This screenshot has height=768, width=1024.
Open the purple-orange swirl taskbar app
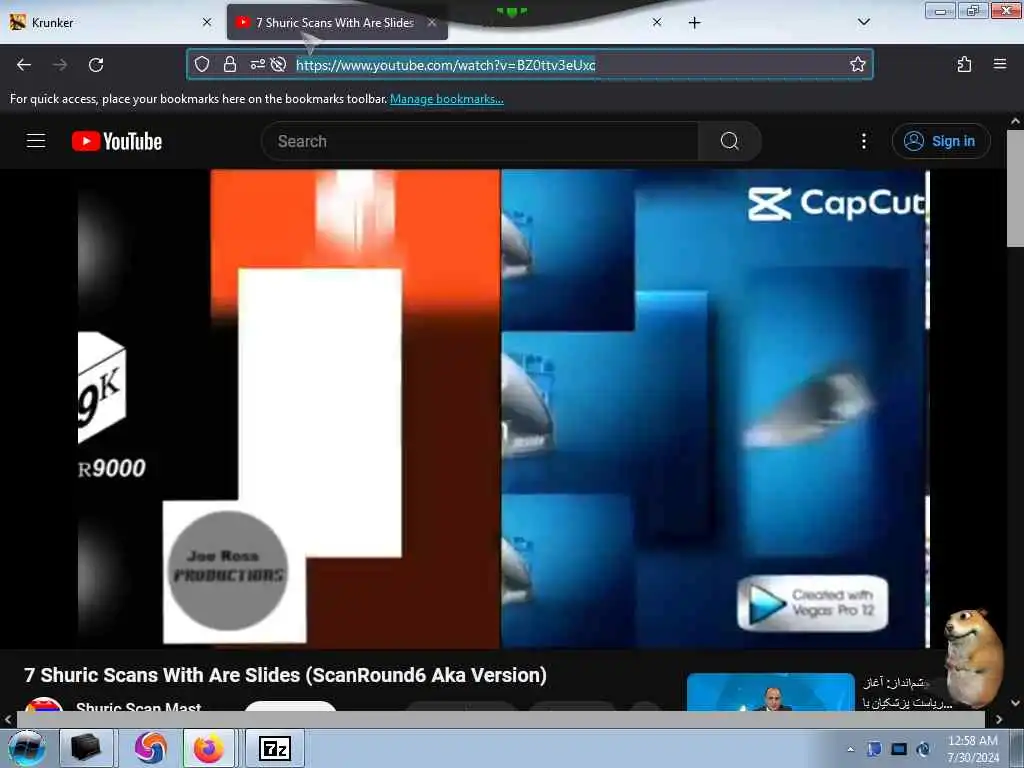(x=151, y=748)
